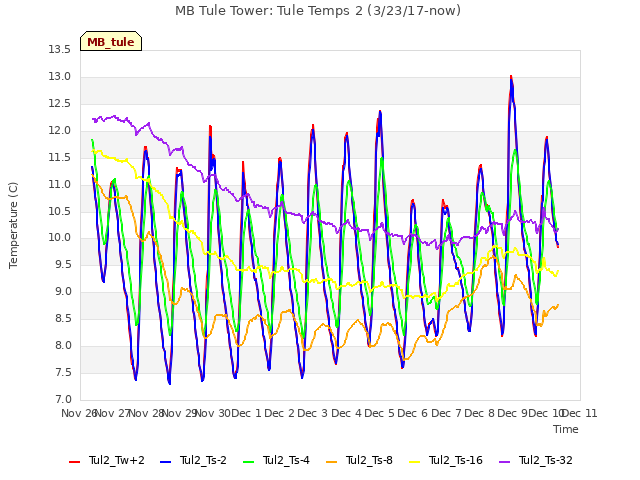Click the green Tul2_Ts-4 legend swatch
Image resolution: width=640 pixels, height=480 pixels.
click(x=249, y=462)
